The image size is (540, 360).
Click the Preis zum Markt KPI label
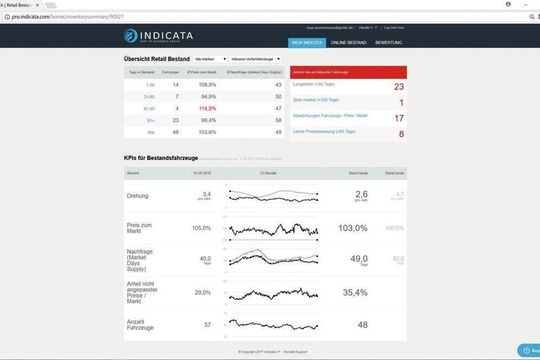click(x=139, y=228)
